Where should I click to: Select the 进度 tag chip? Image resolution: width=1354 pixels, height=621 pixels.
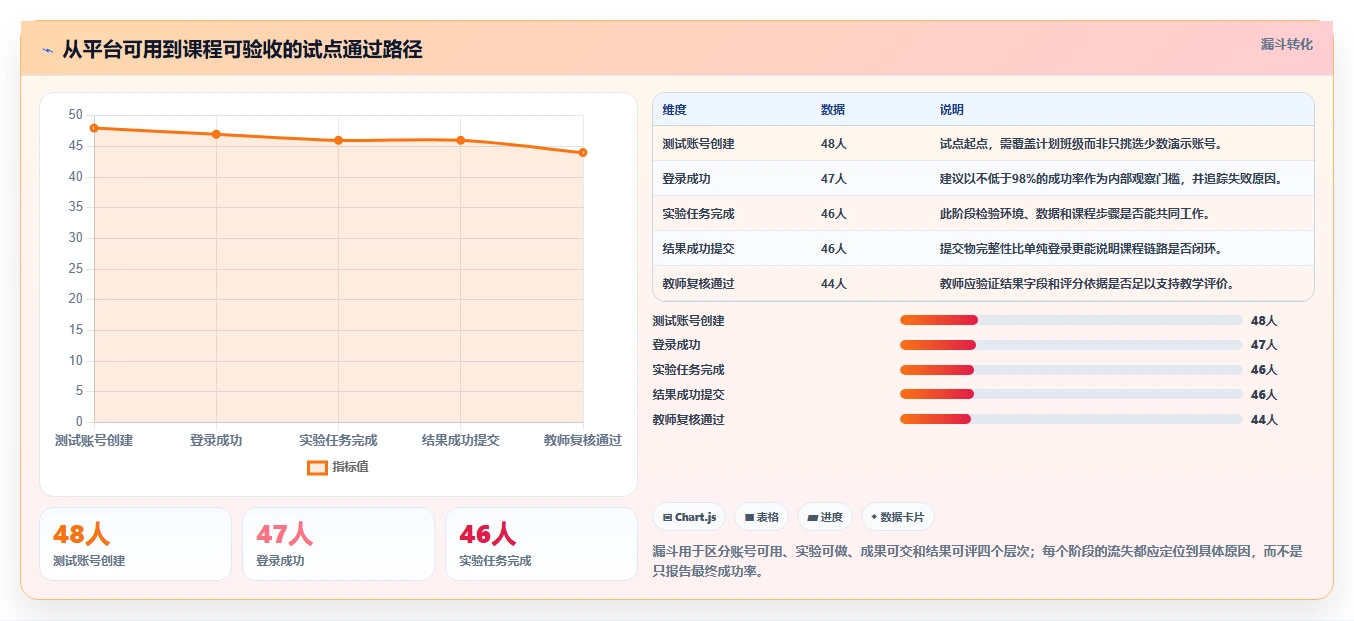825,517
